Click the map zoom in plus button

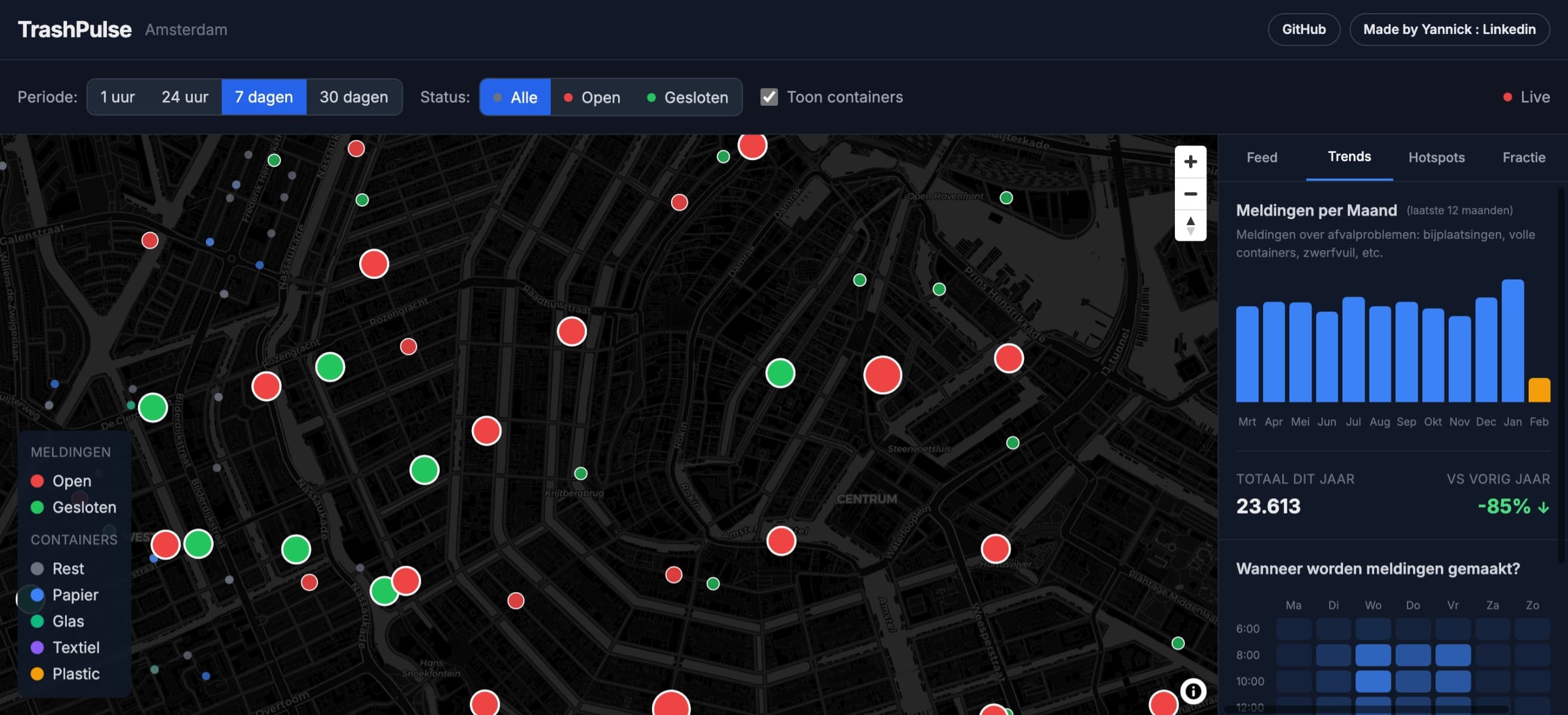point(1190,162)
